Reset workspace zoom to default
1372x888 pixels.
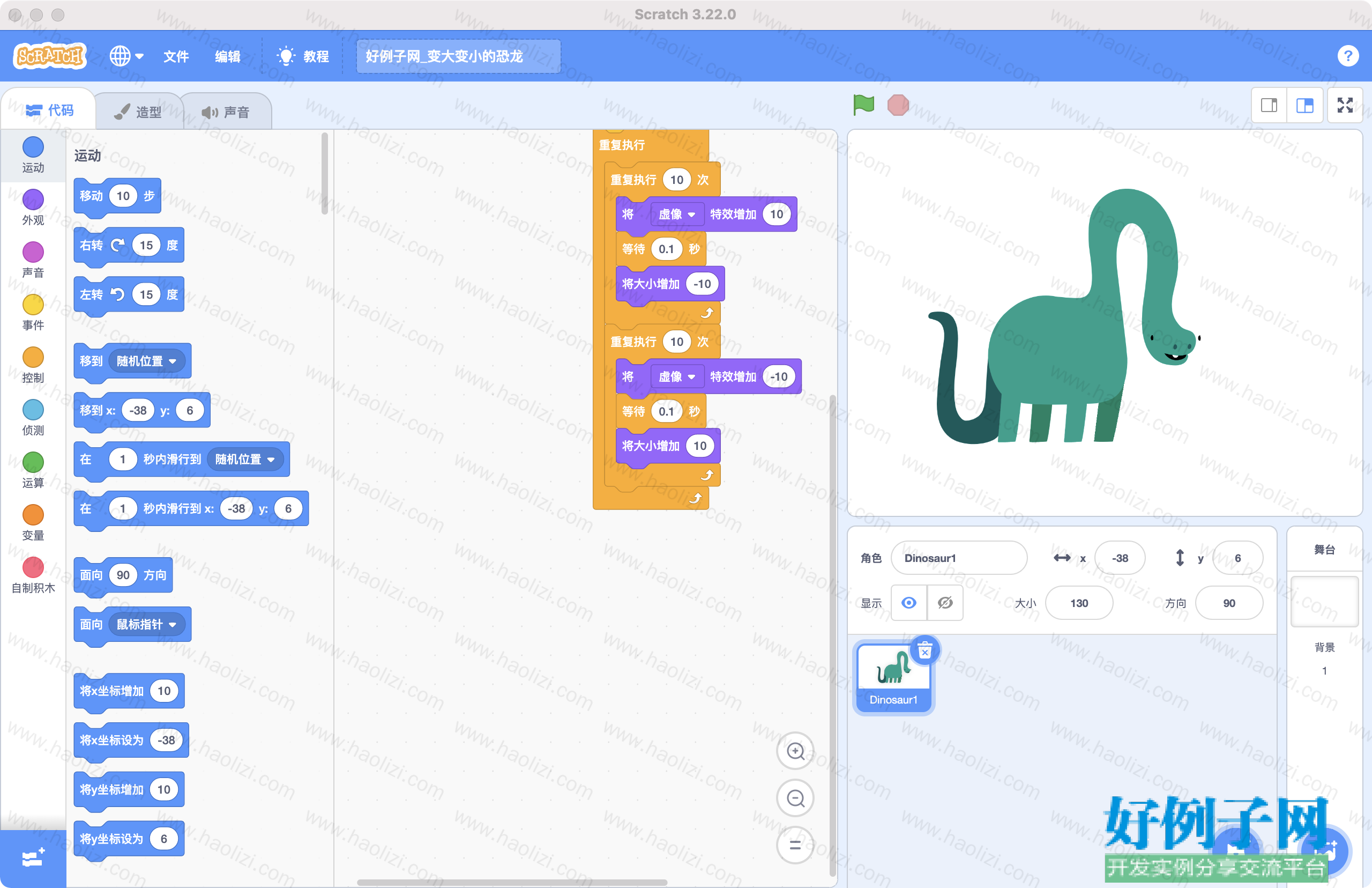coord(795,845)
